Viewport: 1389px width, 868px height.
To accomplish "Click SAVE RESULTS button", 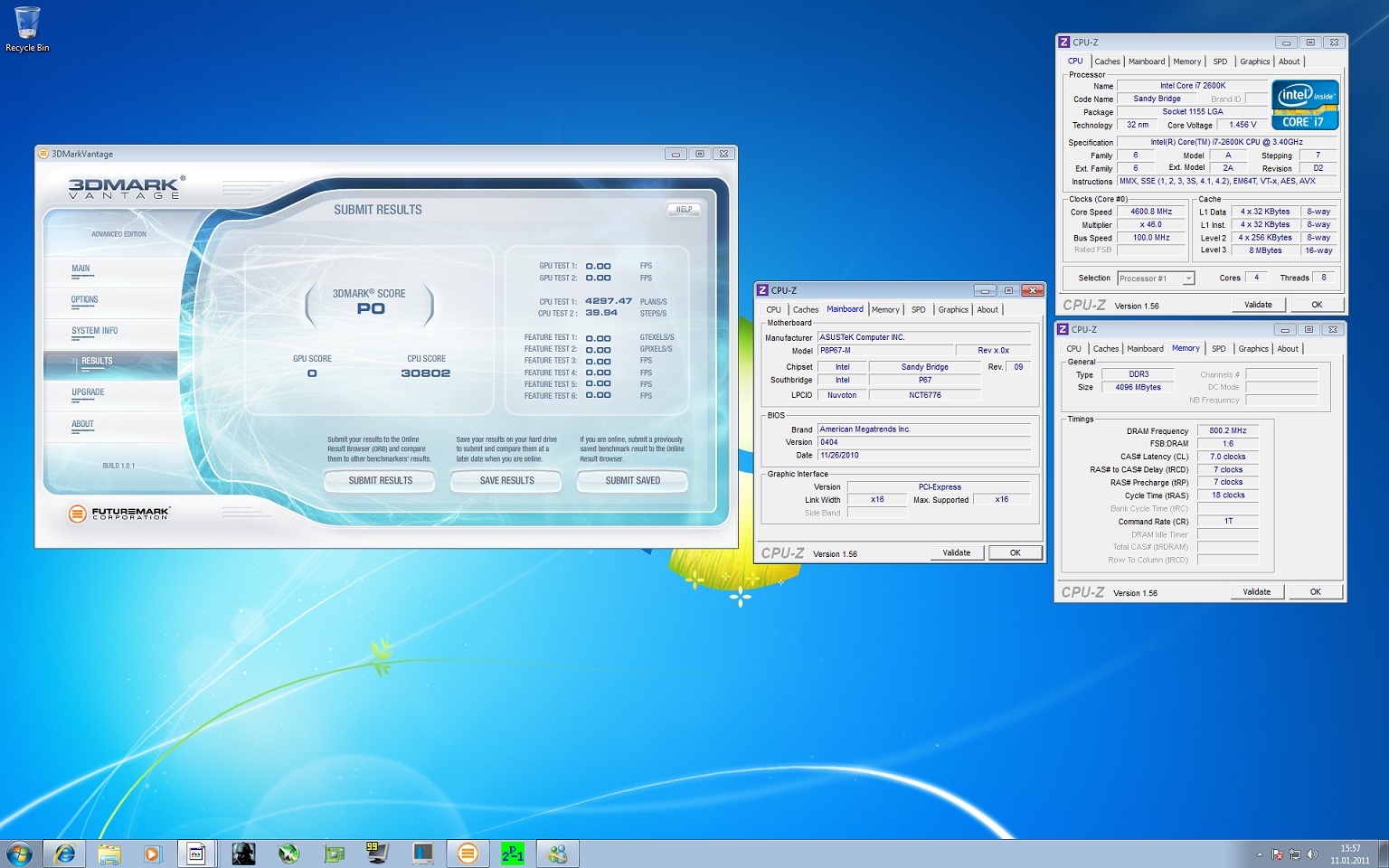I will [506, 481].
